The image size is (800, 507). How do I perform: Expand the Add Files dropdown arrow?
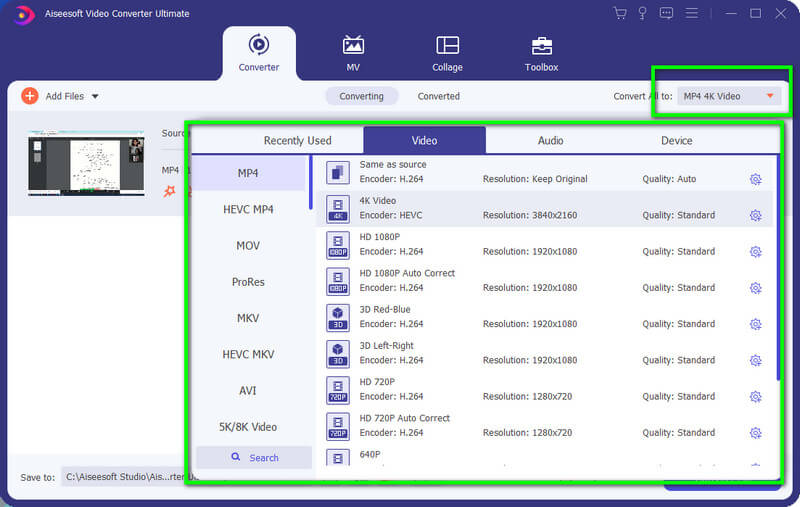[x=95, y=97]
